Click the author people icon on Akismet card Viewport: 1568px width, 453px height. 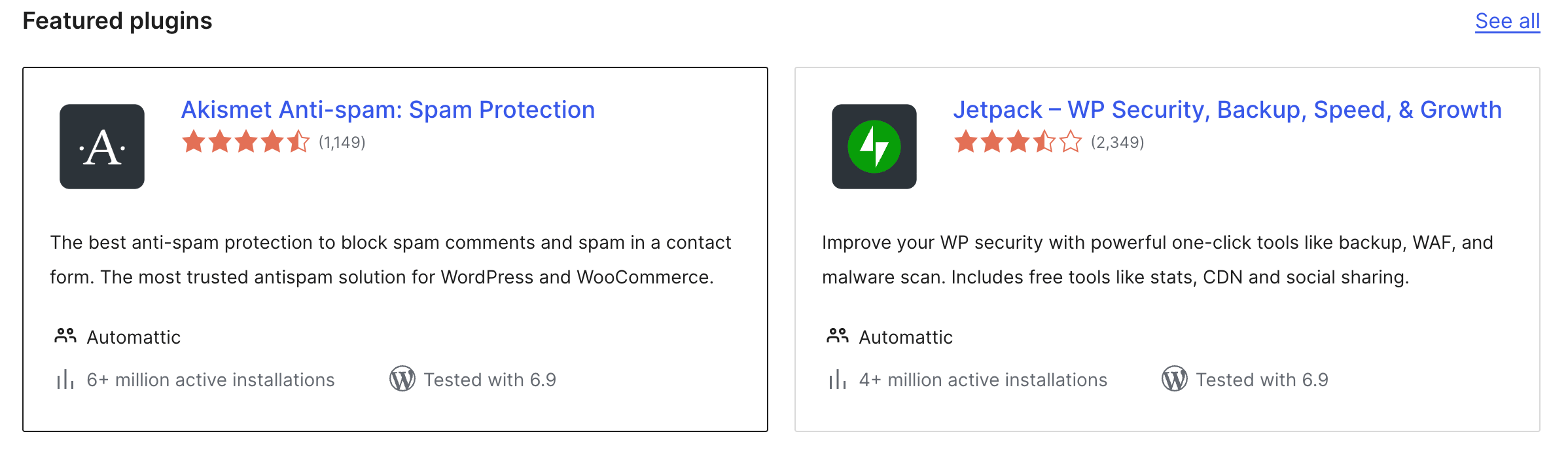65,336
